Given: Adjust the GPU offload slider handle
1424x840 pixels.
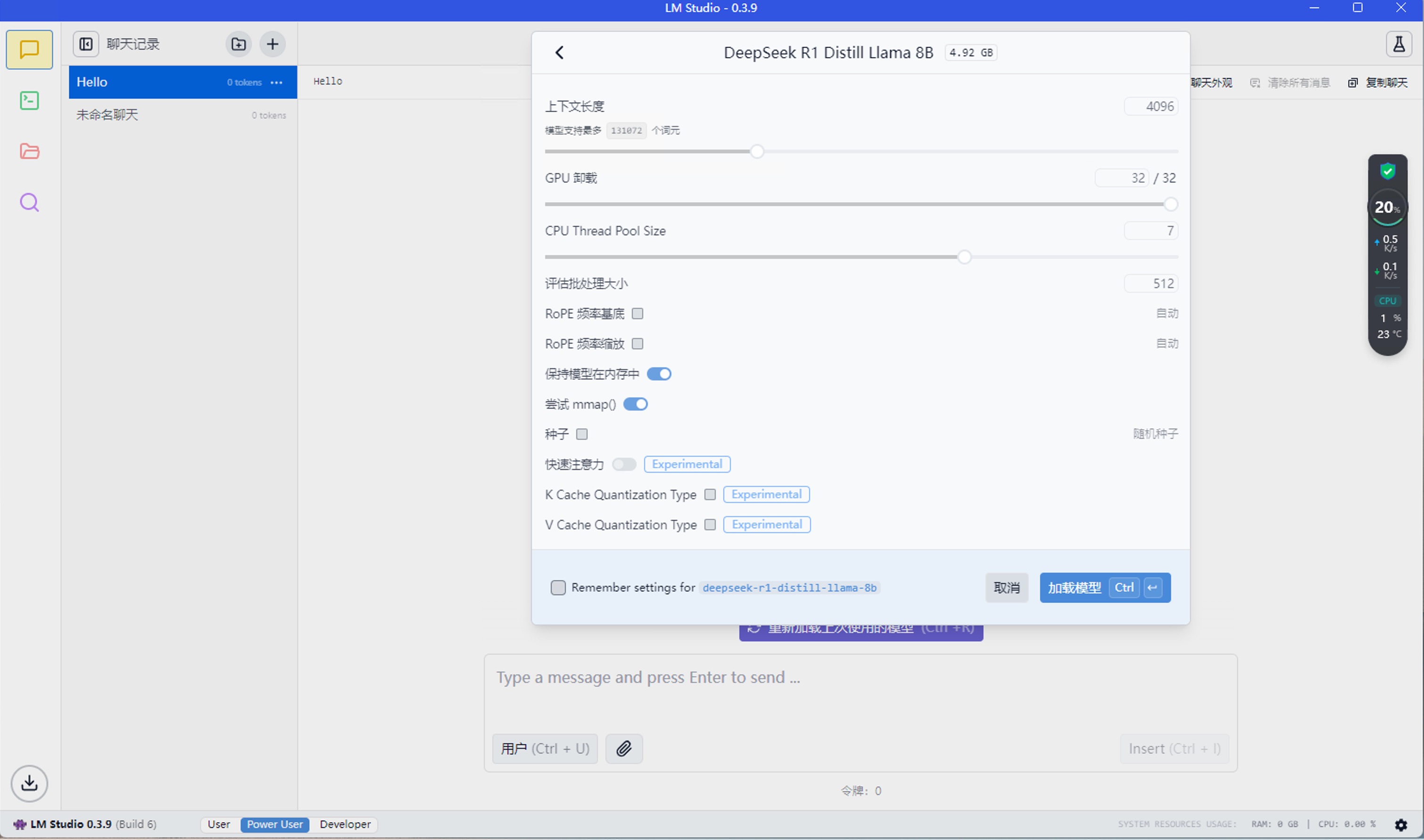Looking at the screenshot, I should coord(1170,204).
